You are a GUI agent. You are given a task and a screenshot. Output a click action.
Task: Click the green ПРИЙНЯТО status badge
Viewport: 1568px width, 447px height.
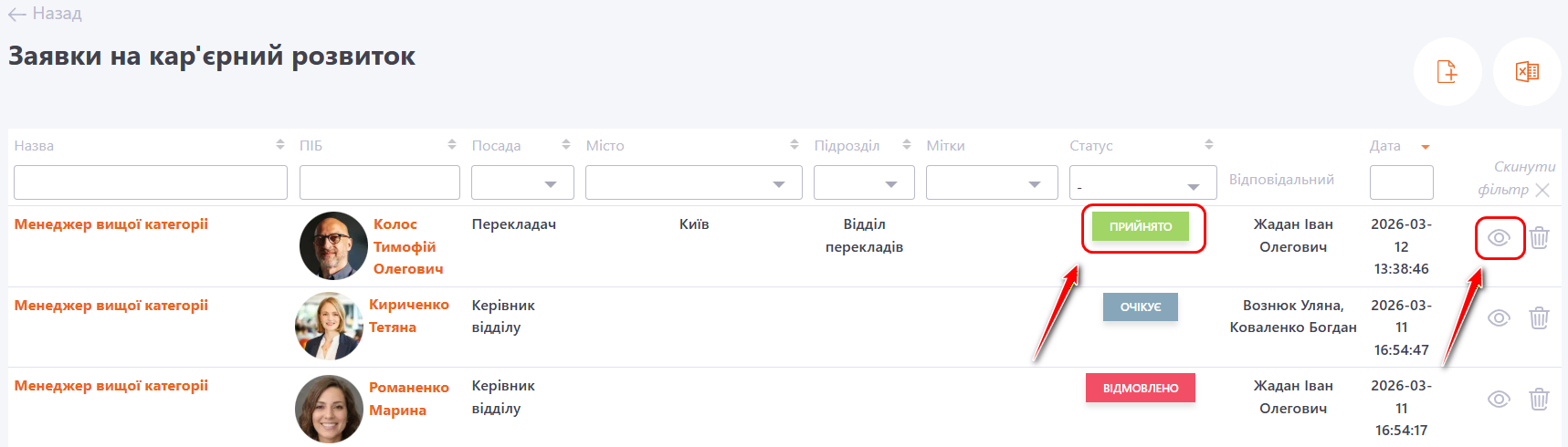1141,227
